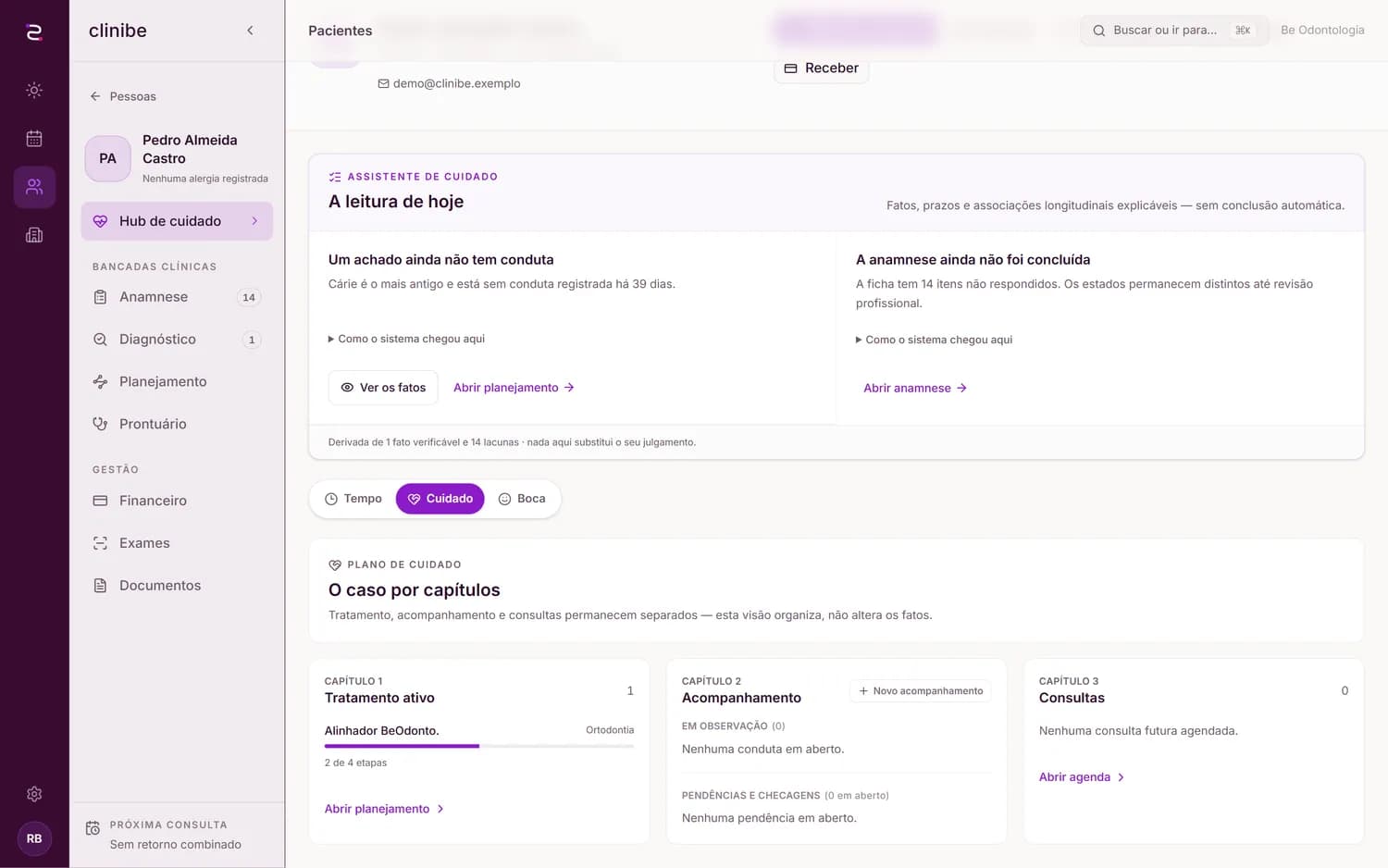Open Abrir agenda link
Viewport: 1388px width, 868px height.
click(x=1082, y=777)
